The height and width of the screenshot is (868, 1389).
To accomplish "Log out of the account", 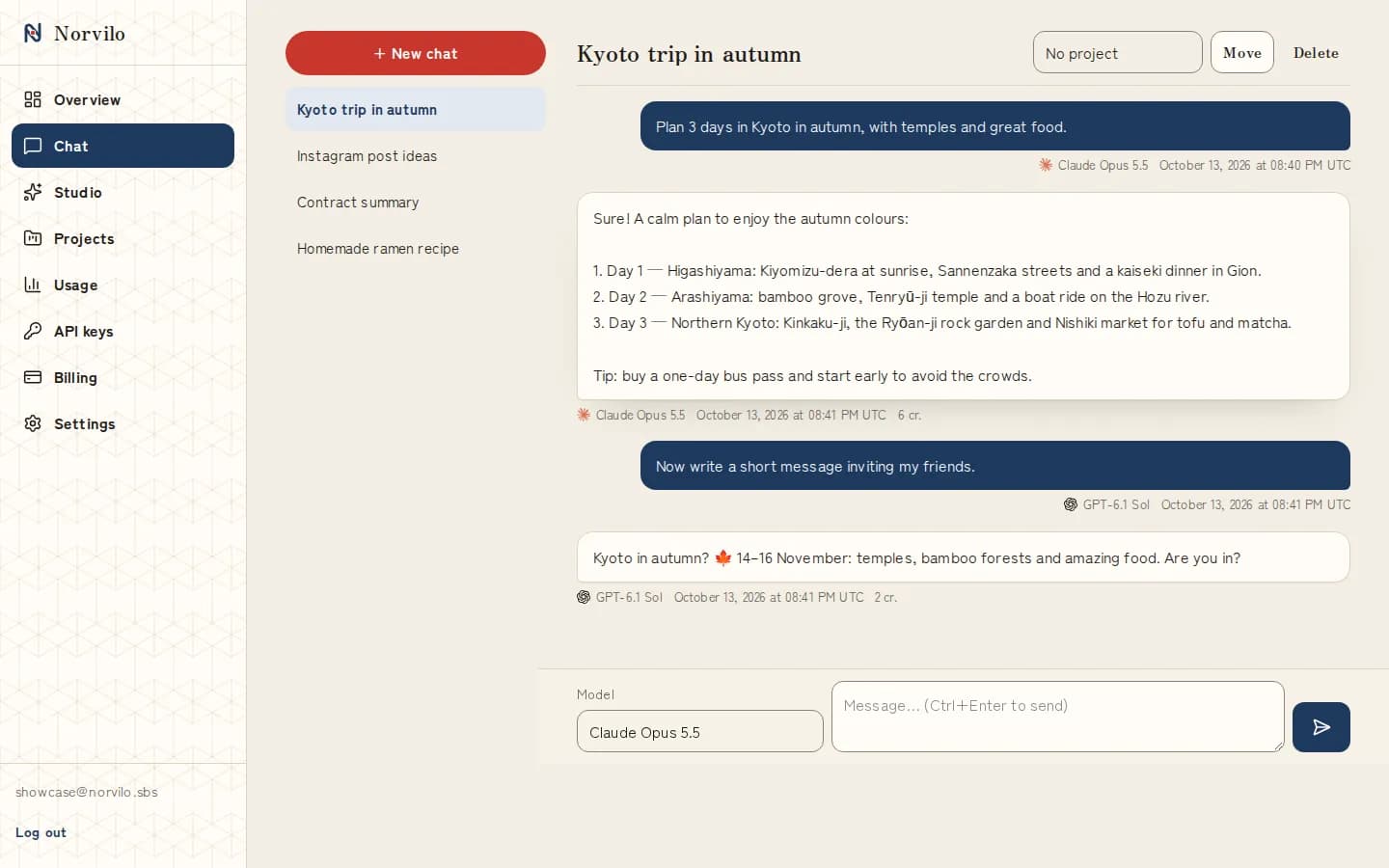I will point(41,832).
